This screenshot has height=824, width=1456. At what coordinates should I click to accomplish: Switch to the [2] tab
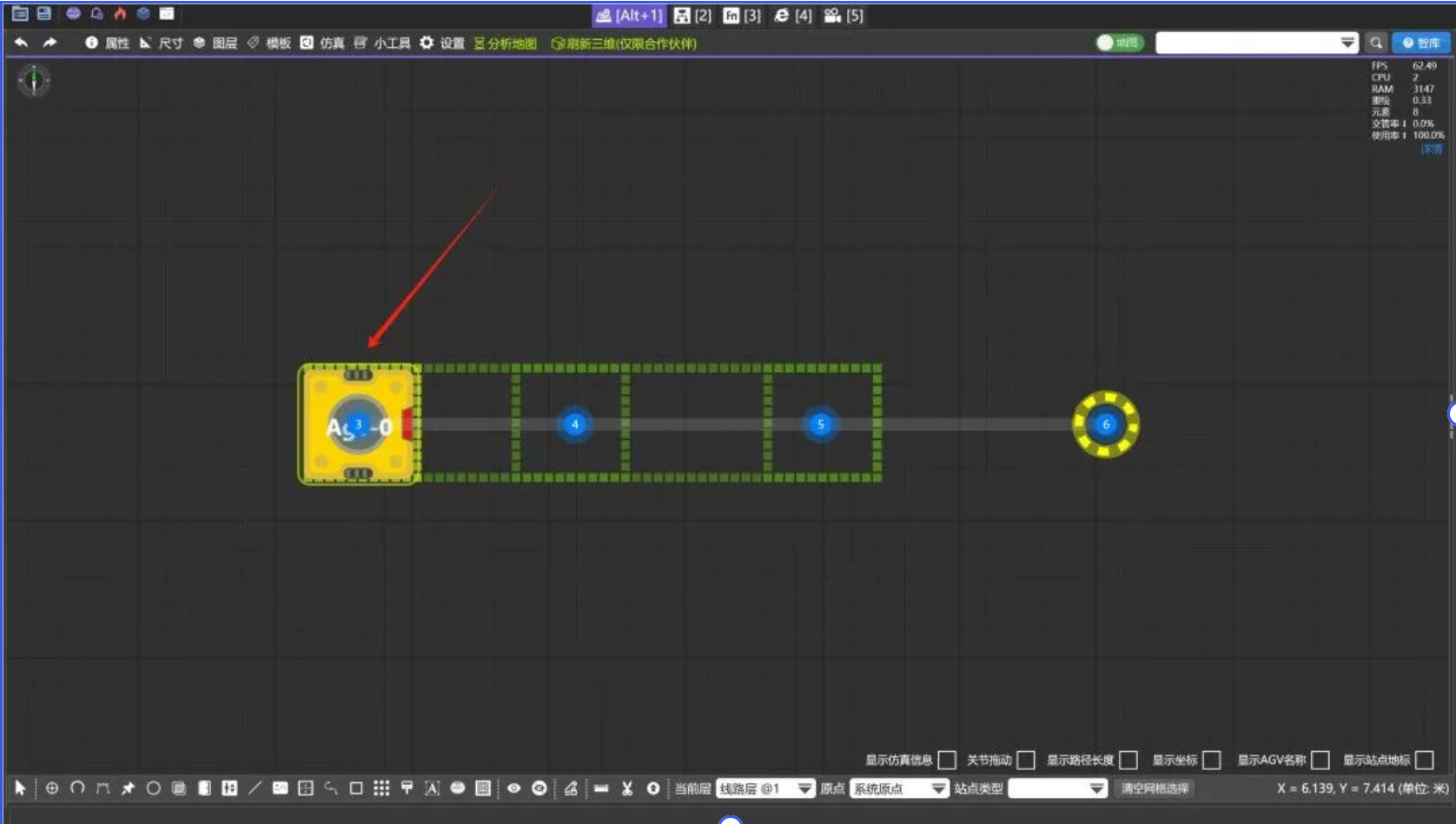pyautogui.click(x=693, y=16)
